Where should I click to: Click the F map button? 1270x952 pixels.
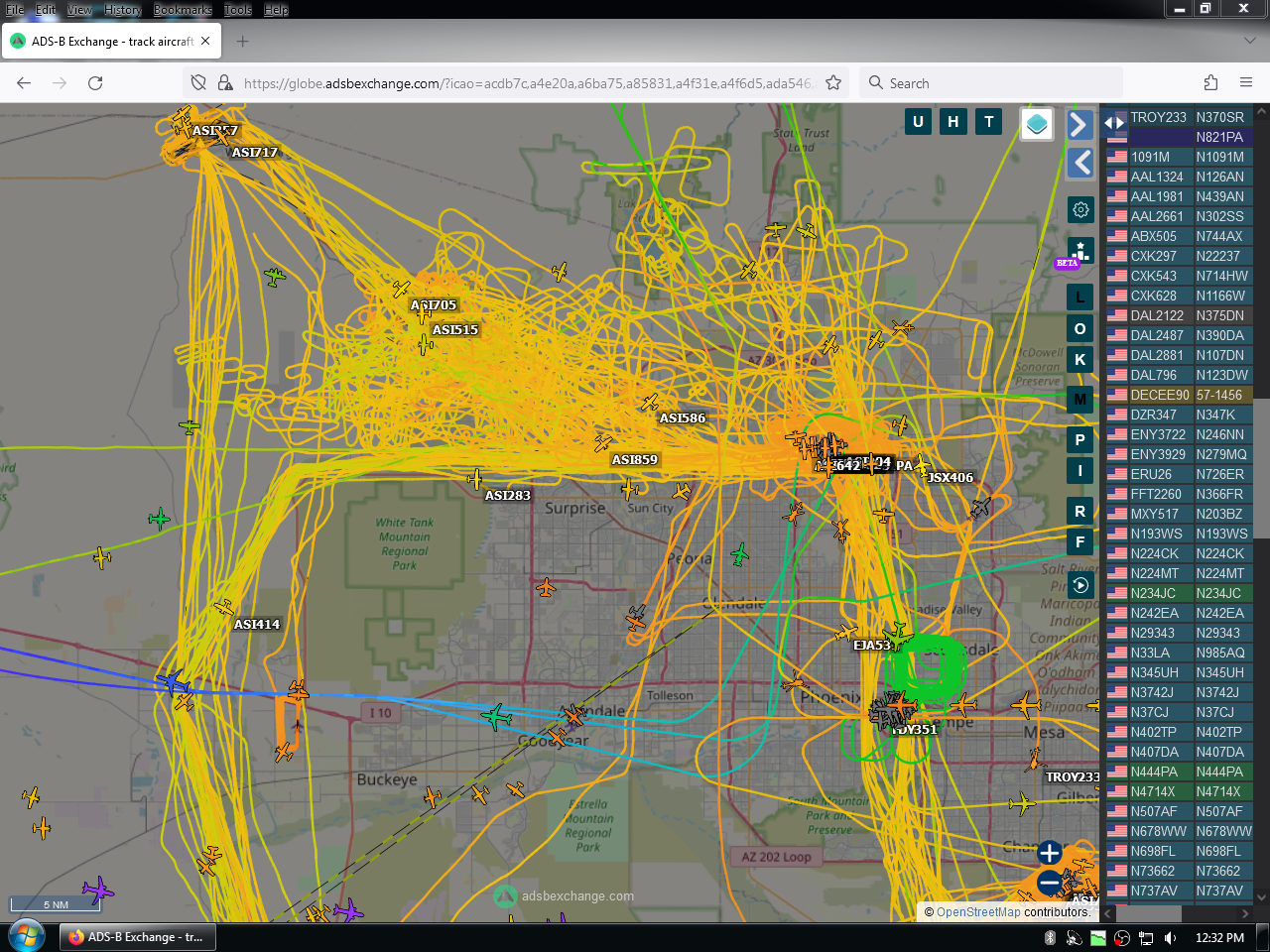click(x=1080, y=541)
